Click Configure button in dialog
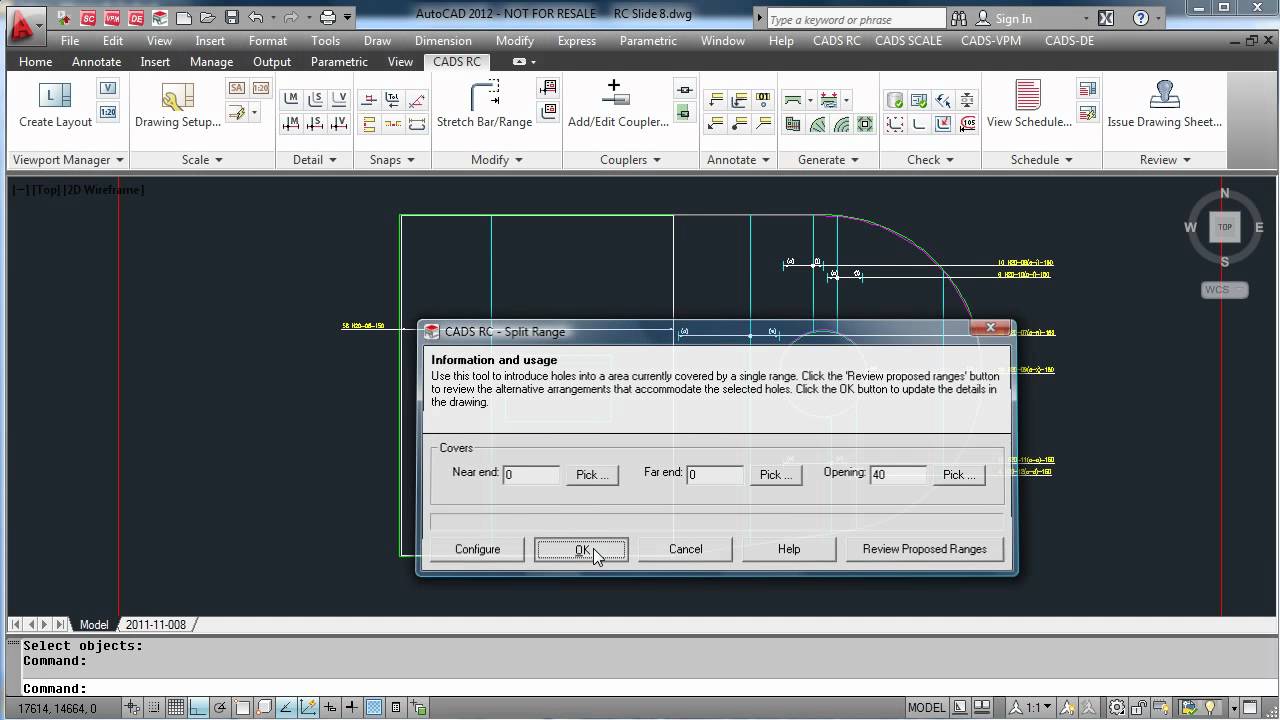This screenshot has height=720, width=1280. click(477, 549)
